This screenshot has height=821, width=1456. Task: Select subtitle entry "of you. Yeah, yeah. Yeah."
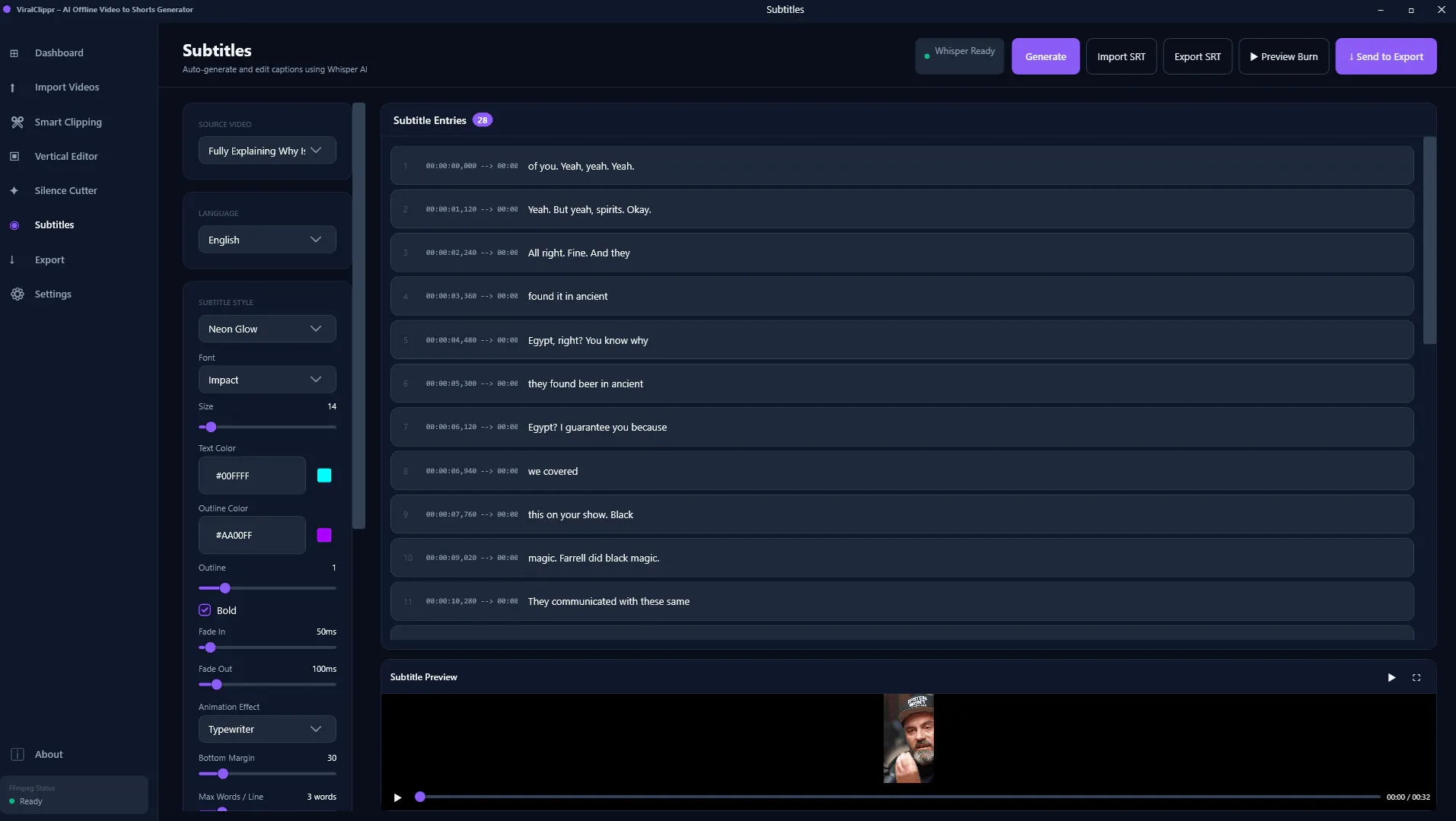coord(902,166)
